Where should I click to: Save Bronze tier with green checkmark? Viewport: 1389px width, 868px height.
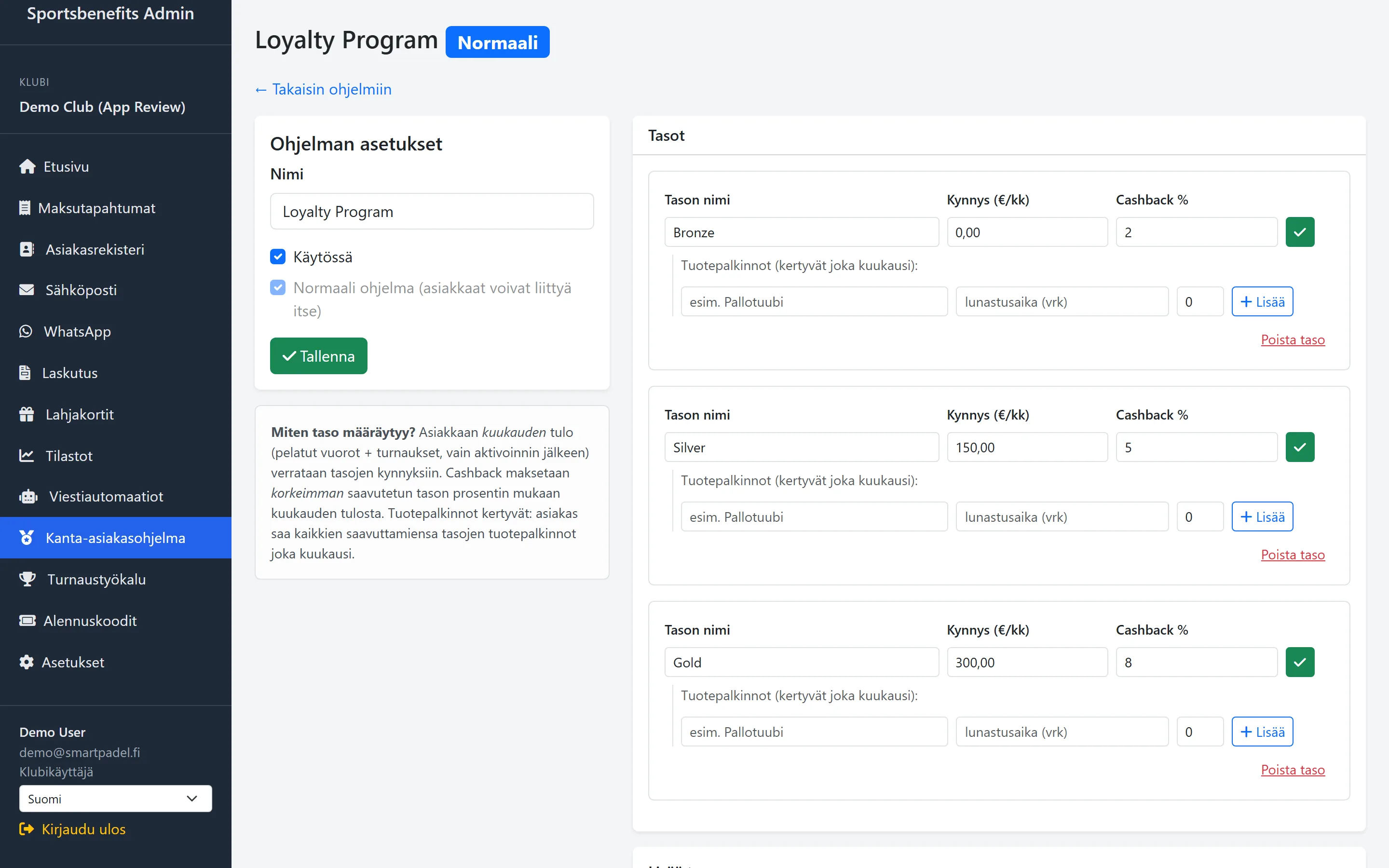point(1299,232)
